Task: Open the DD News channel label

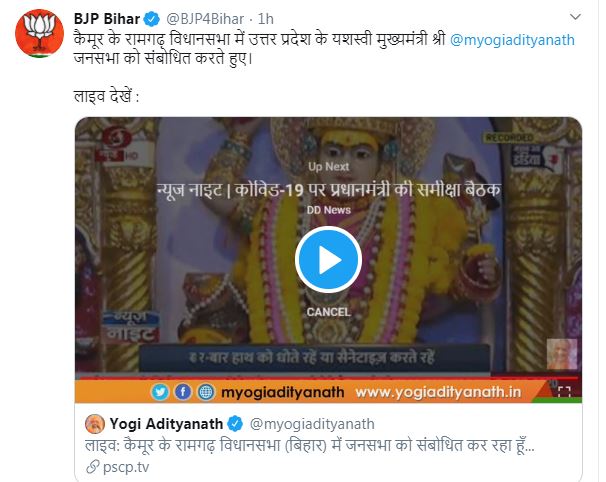Action: 329,210
